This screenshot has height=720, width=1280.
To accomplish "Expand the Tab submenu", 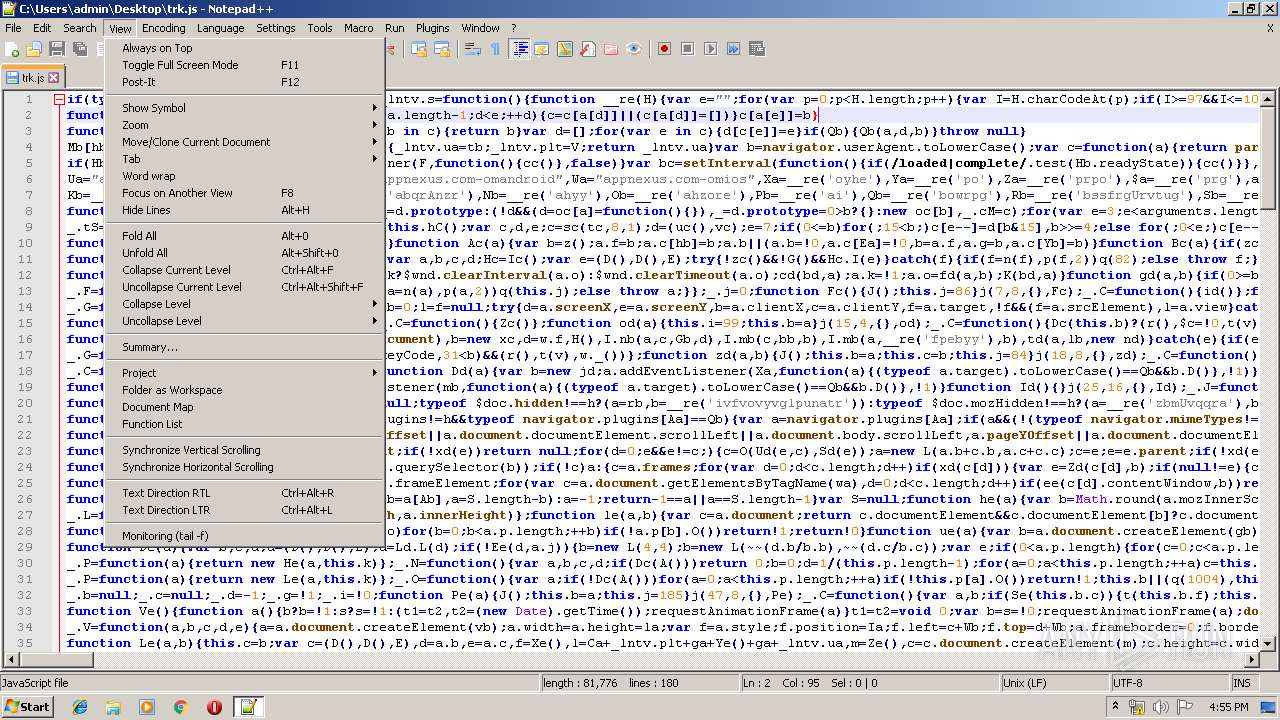I will (x=245, y=159).
